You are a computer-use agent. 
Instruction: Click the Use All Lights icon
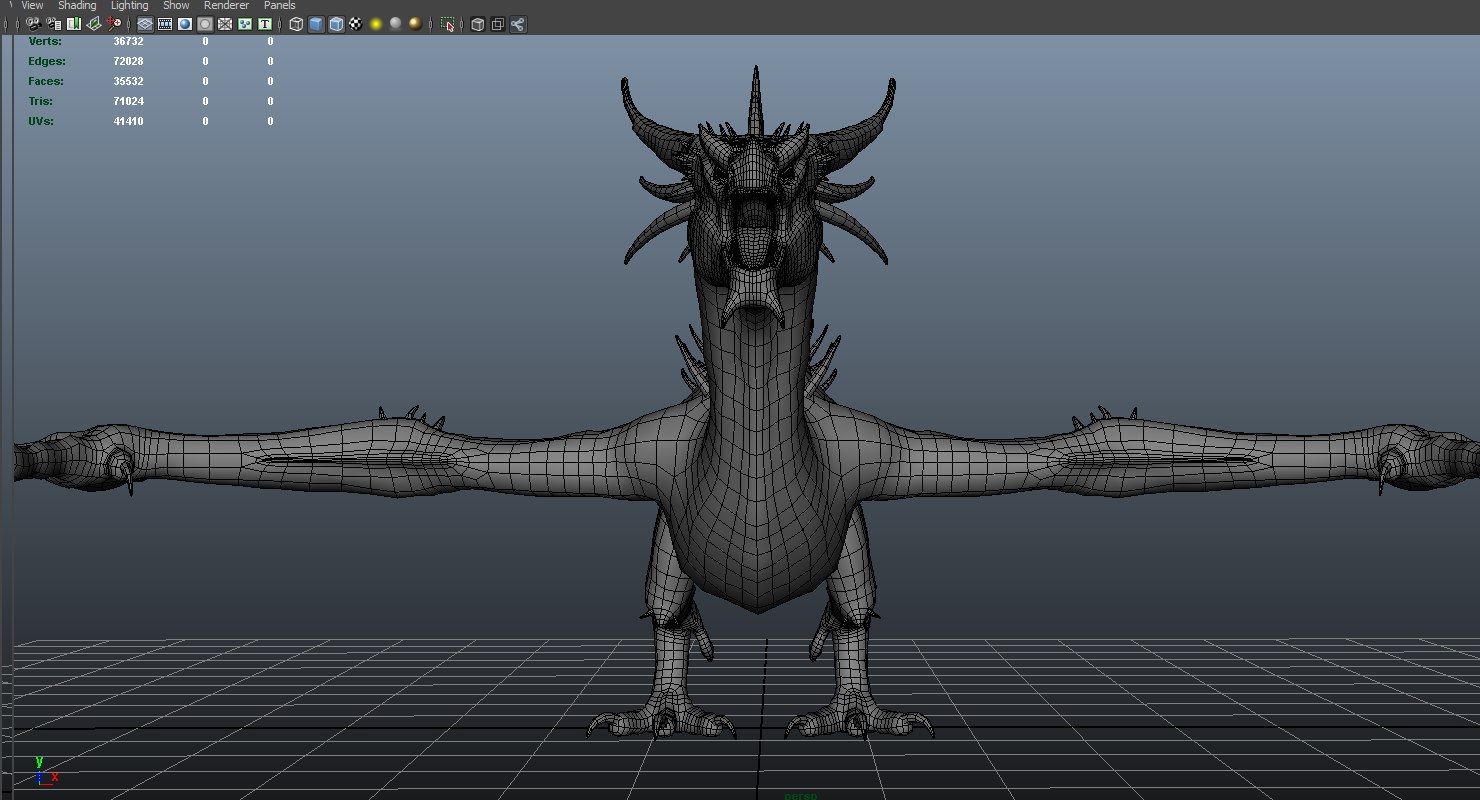click(376, 24)
